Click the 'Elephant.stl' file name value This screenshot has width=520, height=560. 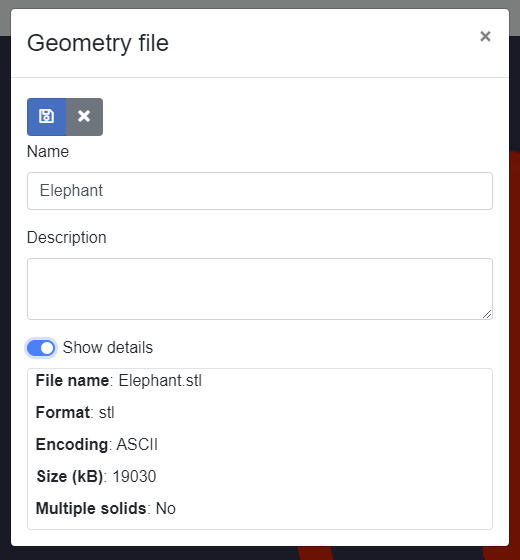pyautogui.click(x=160, y=380)
